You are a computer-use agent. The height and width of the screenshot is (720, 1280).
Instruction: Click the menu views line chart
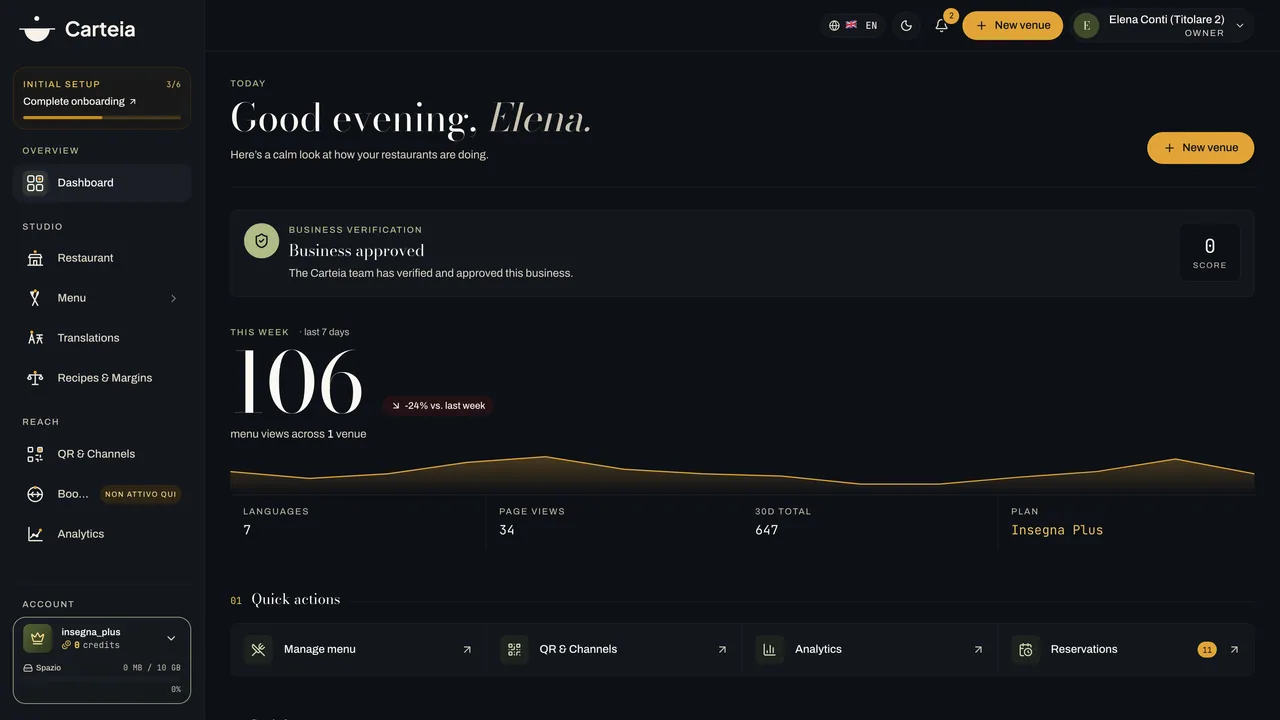pos(742,474)
